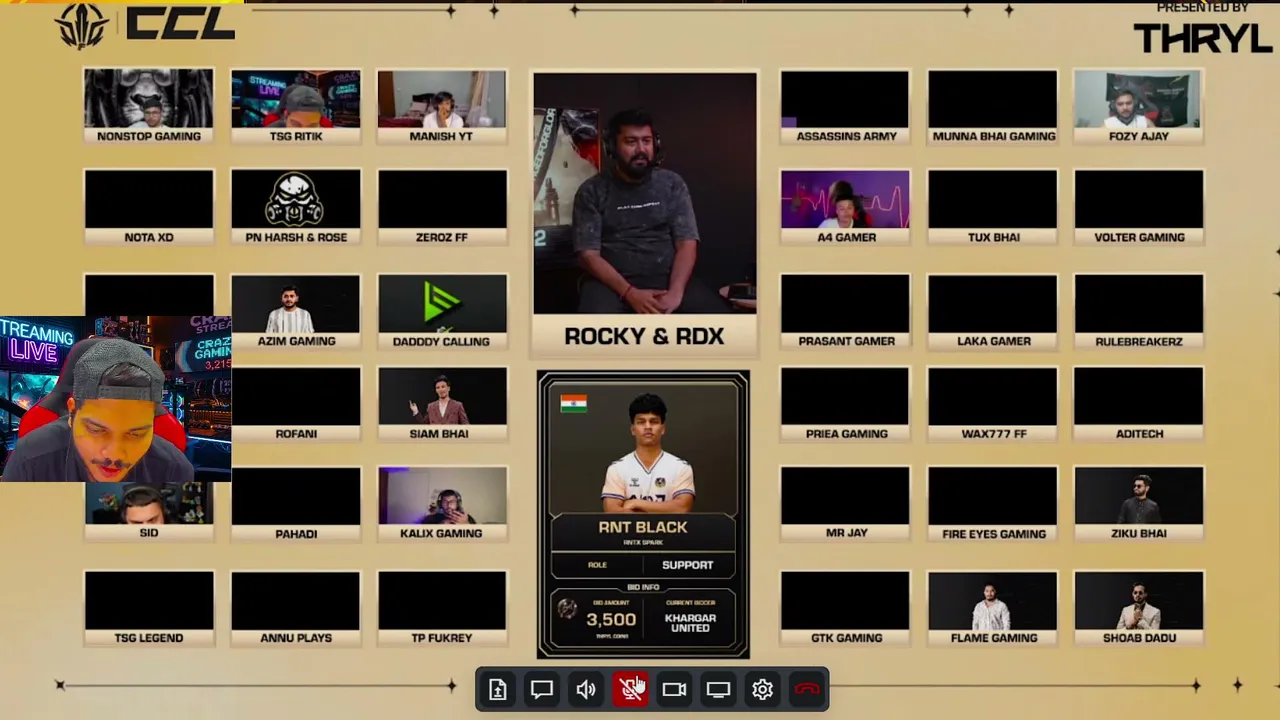Image resolution: width=1280 pixels, height=720 pixels.
Task: Click the SUPPORT role value
Action: coord(688,565)
